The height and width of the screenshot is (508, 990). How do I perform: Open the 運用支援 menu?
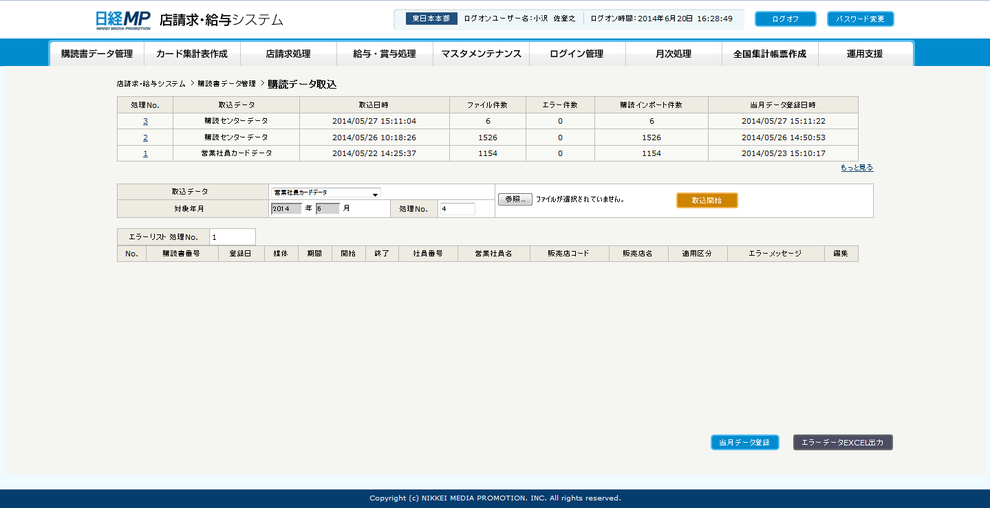865,54
